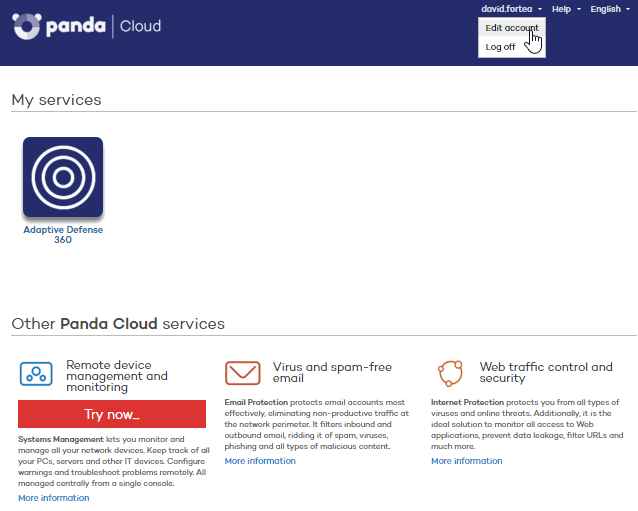Image resolution: width=638 pixels, height=511 pixels.
Task: Click the Panda Cloud logo
Action: coord(86,26)
